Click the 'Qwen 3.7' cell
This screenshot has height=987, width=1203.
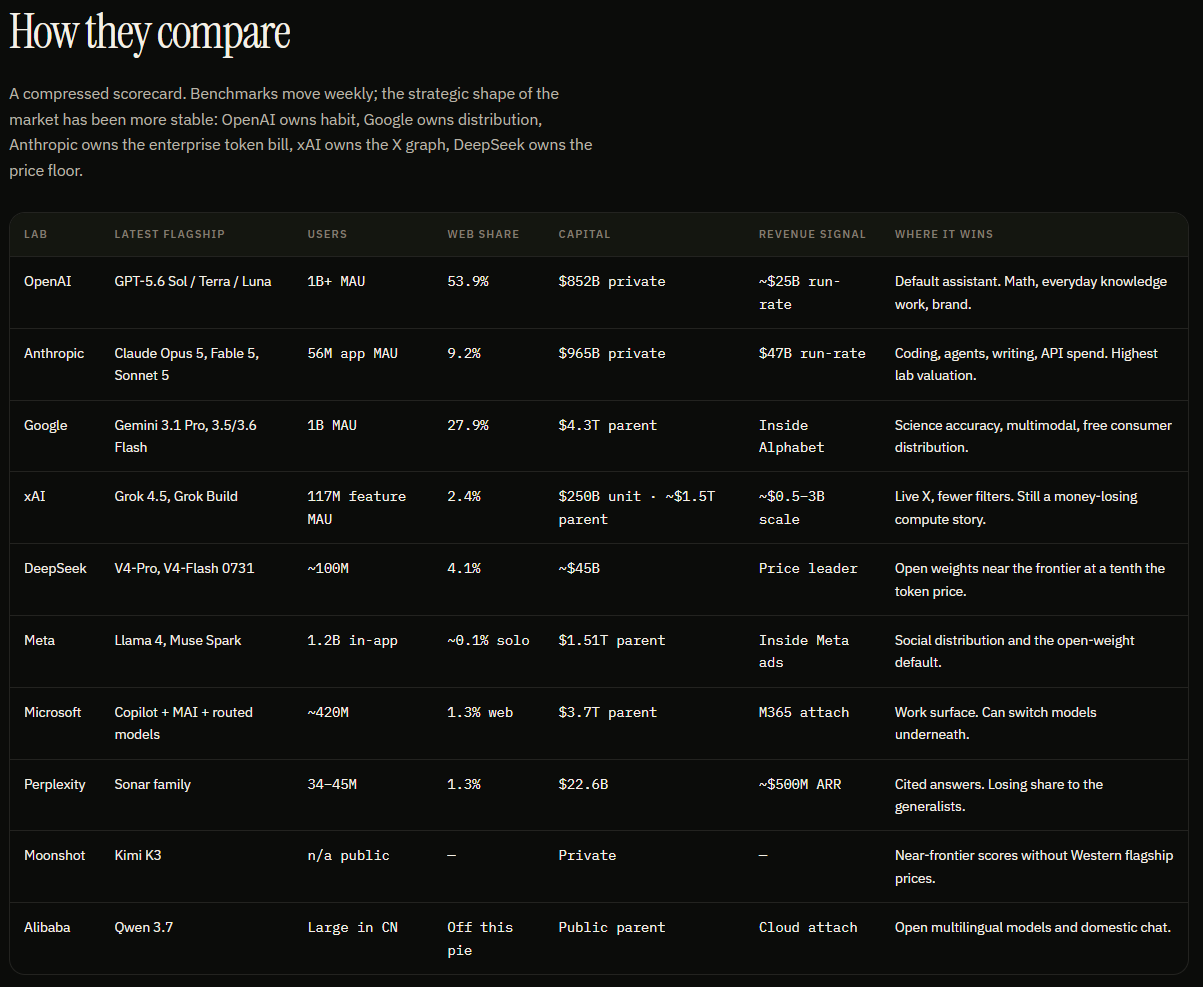point(144,927)
